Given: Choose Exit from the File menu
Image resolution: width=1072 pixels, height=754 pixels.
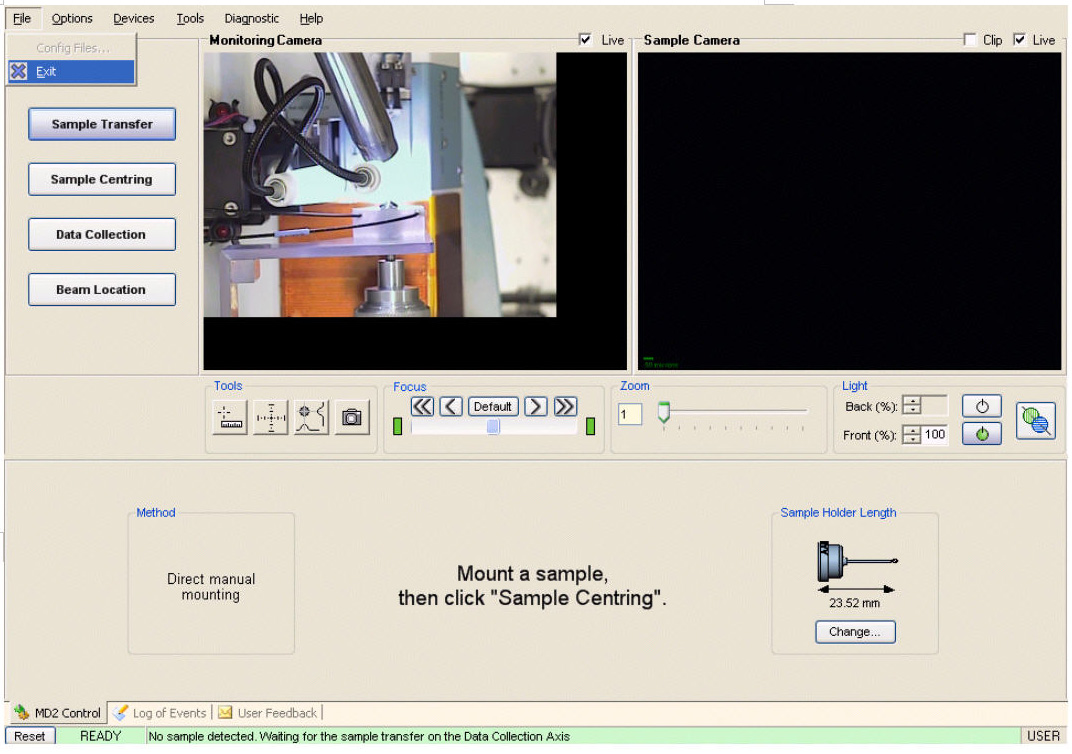Looking at the screenshot, I should 46,72.
